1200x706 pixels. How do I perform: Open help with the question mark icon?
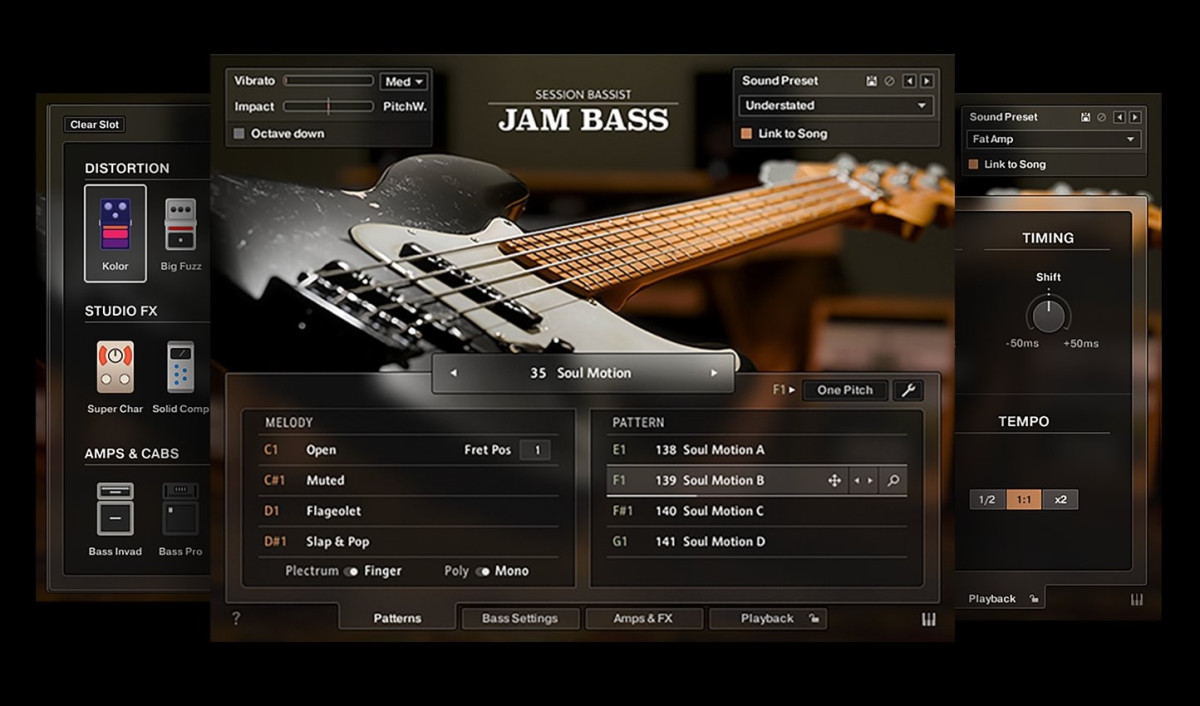click(236, 619)
